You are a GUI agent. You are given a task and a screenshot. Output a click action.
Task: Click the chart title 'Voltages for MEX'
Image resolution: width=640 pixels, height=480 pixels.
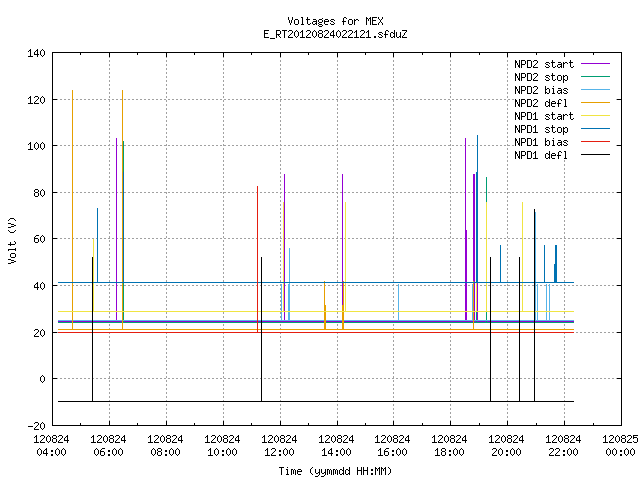[335, 21]
